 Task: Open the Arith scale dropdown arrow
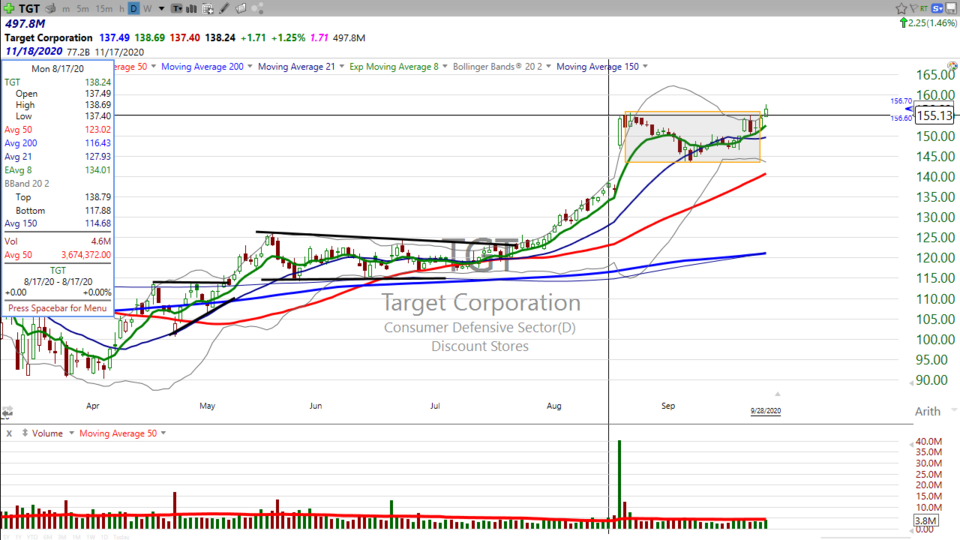pyautogui.click(x=954, y=410)
